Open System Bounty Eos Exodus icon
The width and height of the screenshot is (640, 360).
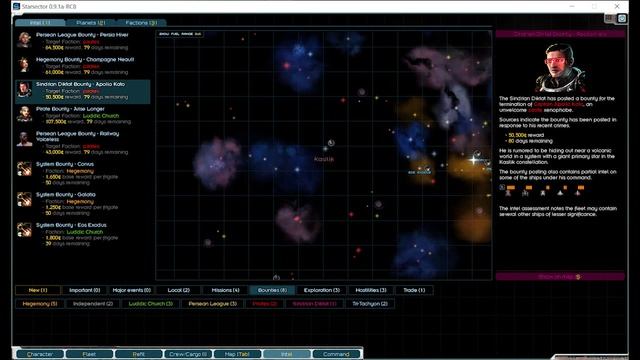click(24, 230)
